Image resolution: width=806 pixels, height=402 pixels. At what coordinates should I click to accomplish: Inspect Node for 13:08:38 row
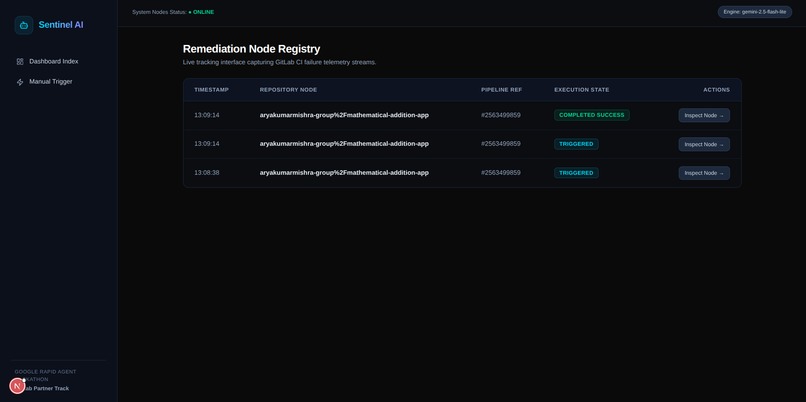click(x=704, y=173)
